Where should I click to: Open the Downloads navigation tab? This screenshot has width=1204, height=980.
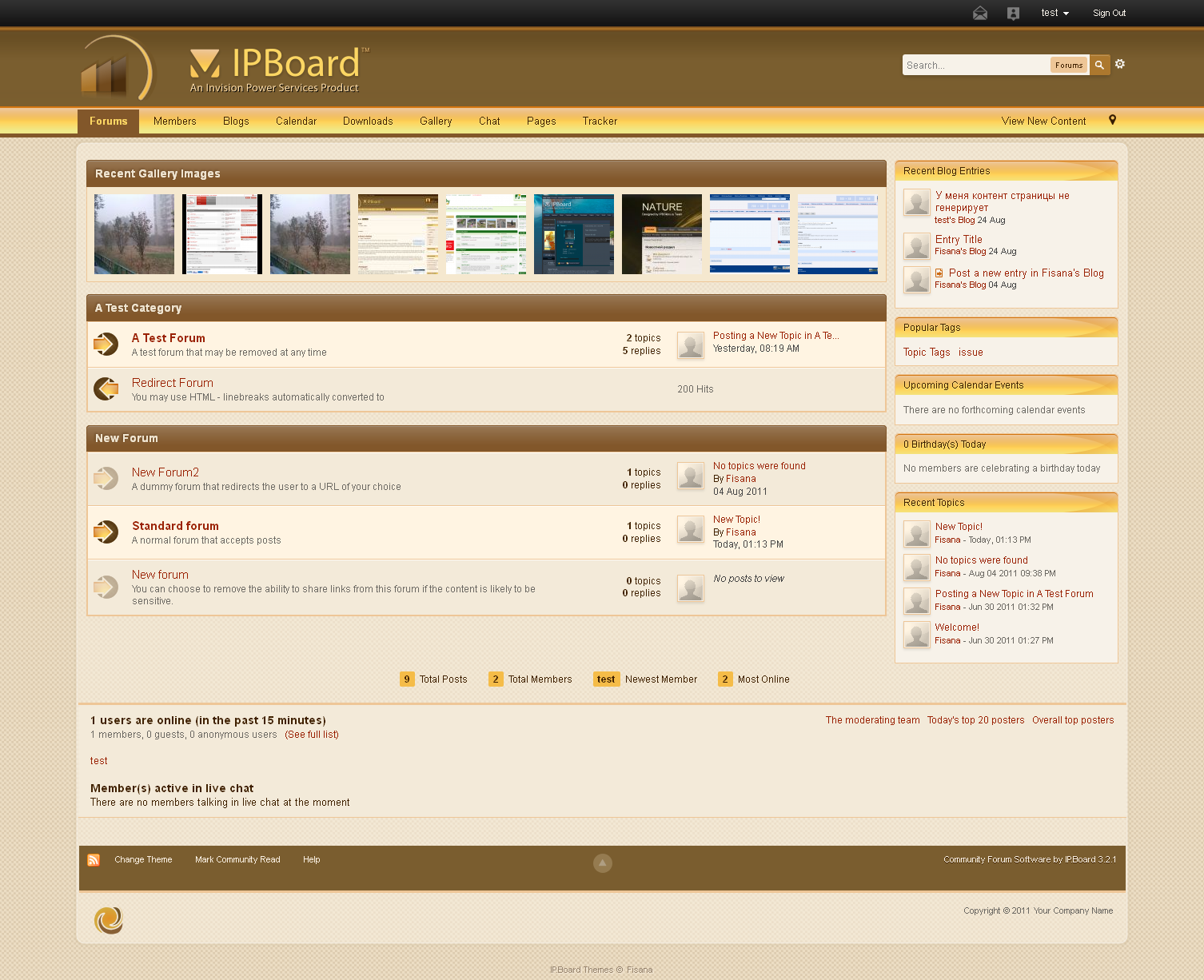368,122
